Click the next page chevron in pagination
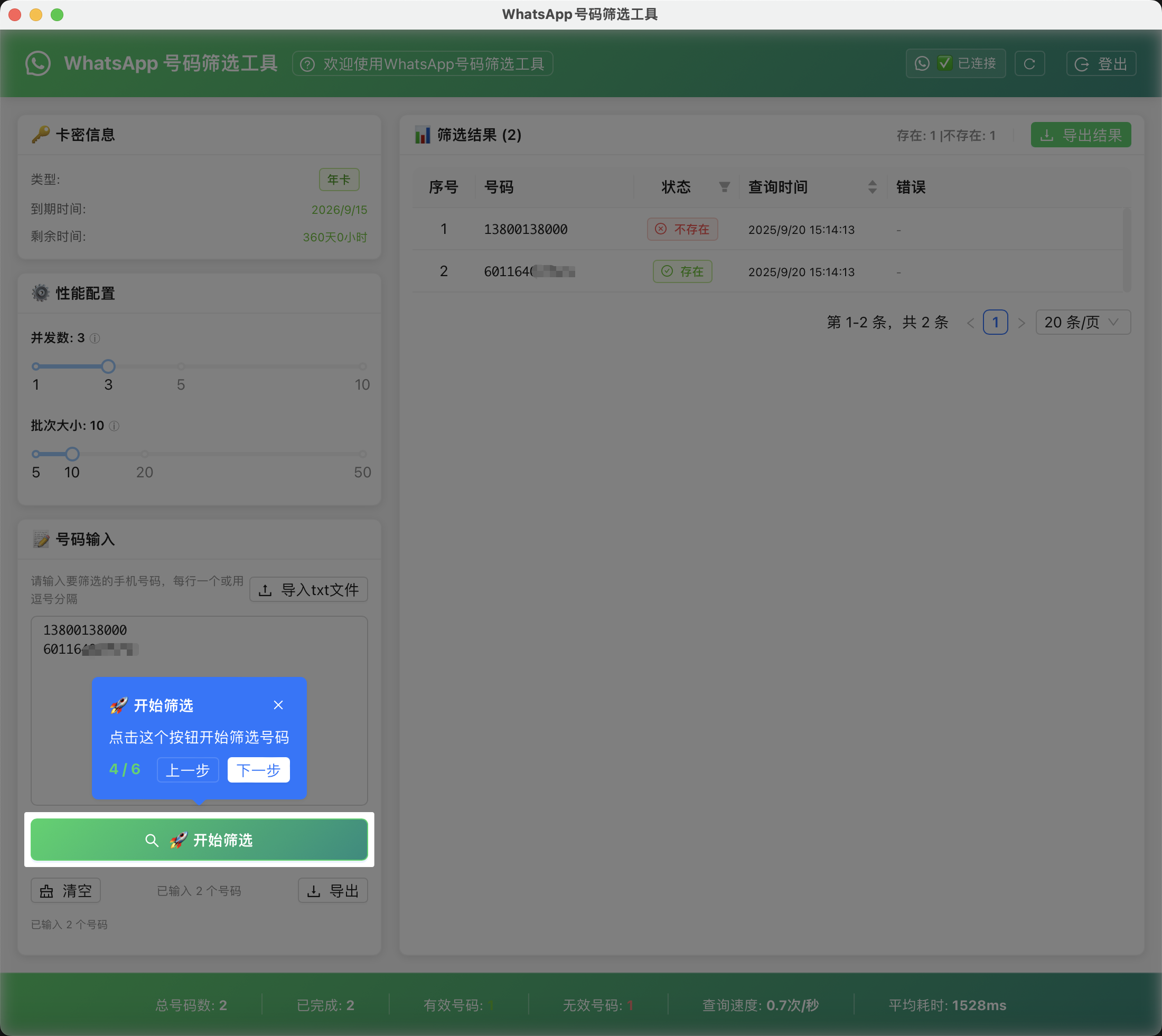The width and height of the screenshot is (1162, 1036). click(1022, 322)
